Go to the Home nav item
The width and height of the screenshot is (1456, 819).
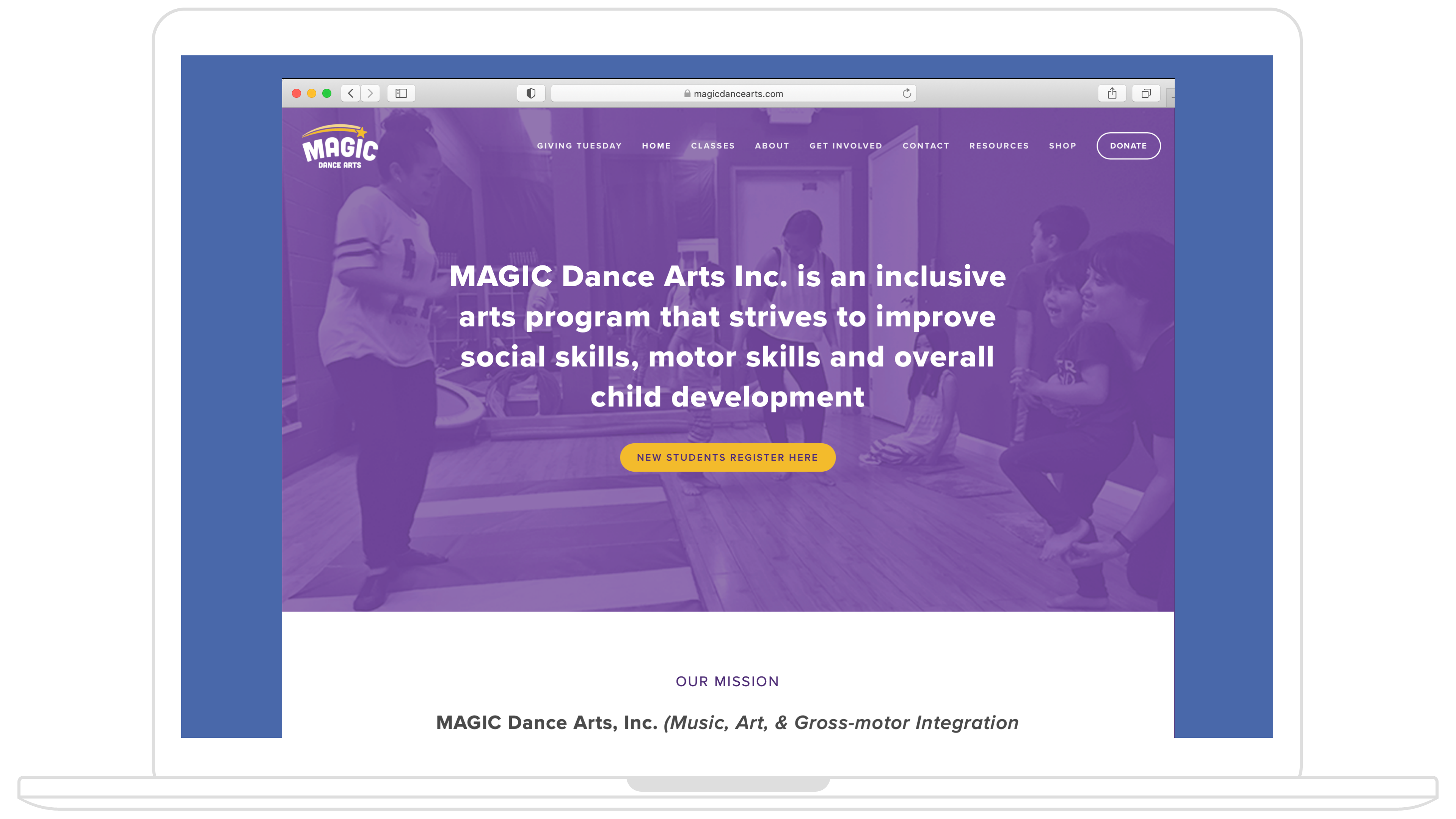(x=656, y=146)
